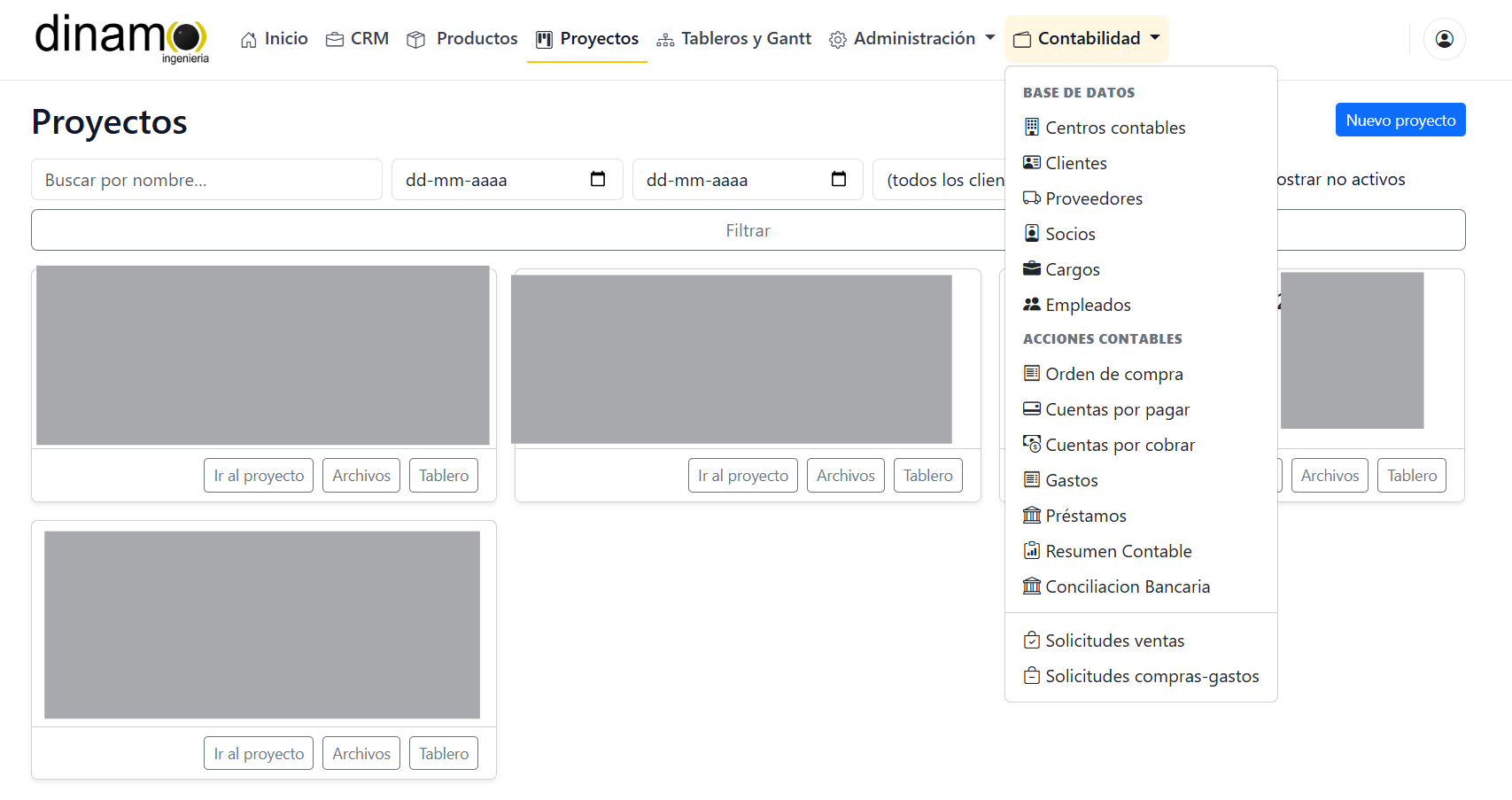Click the Filtrar button

click(x=748, y=230)
